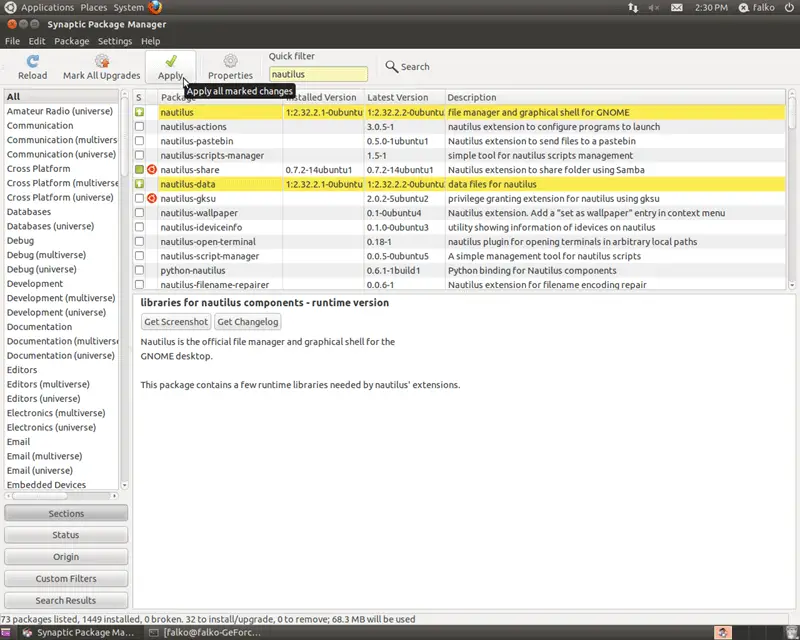The height and width of the screenshot is (640, 800).
Task: Click the down arrow of the sections list scrollbar
Action: (124, 485)
